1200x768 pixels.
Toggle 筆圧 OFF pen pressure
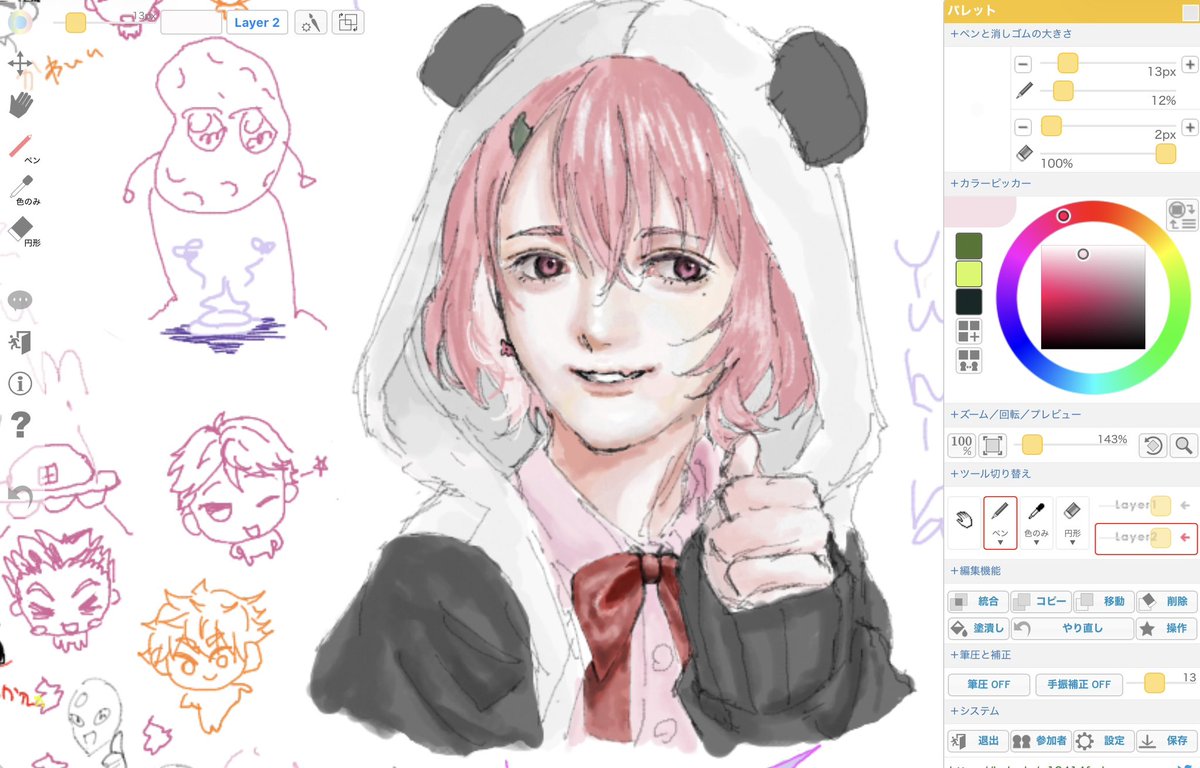coord(988,685)
